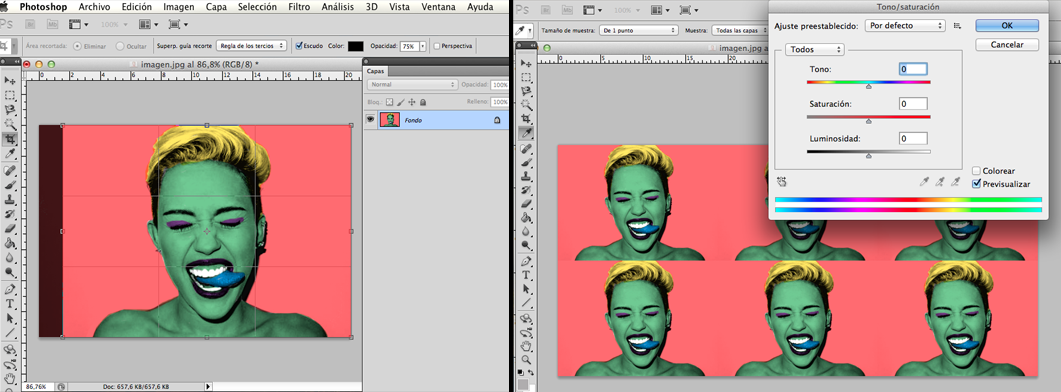Open the screen mode dropdown in left window

click(x=178, y=24)
